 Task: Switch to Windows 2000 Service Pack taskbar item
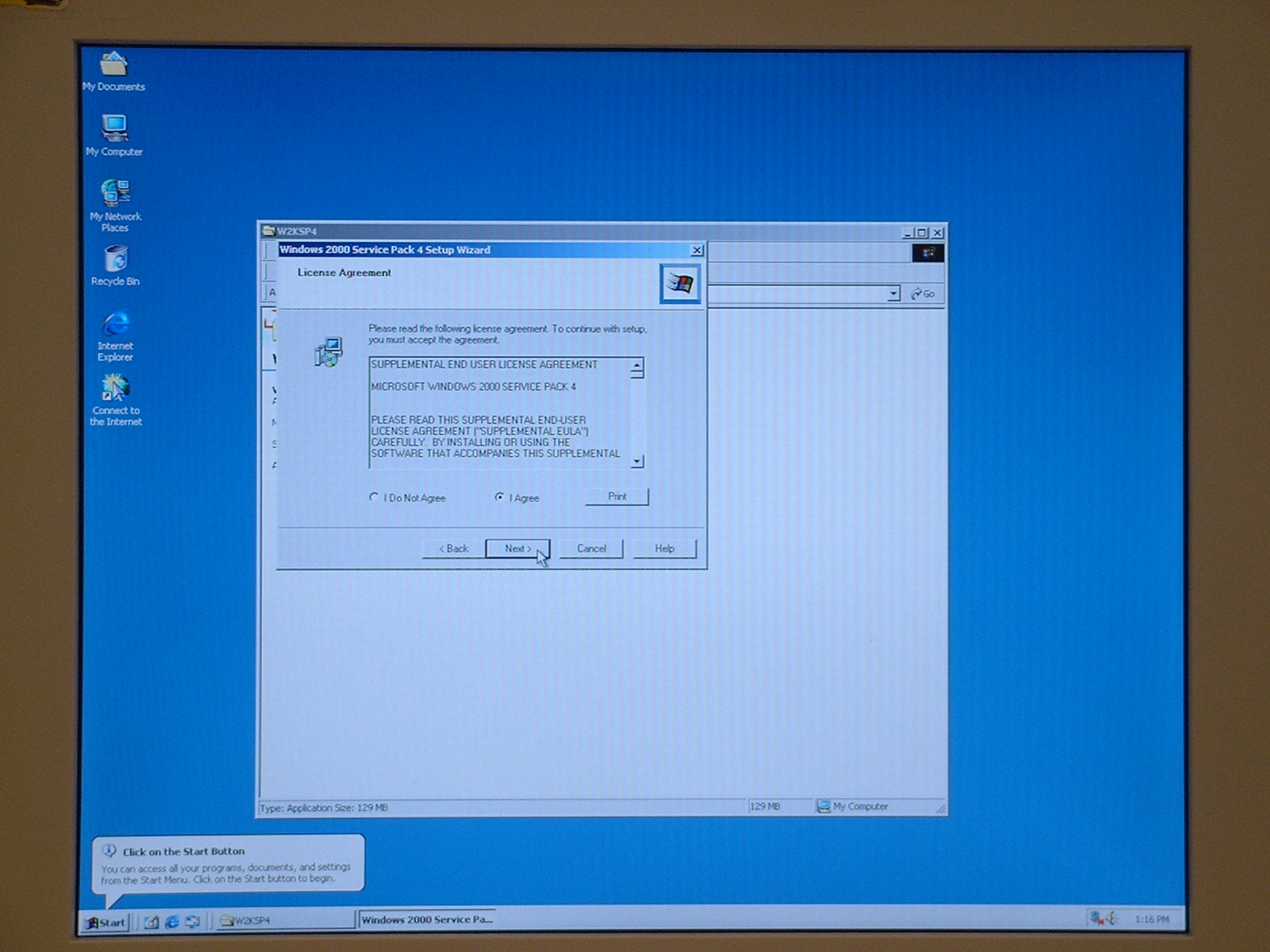click(427, 919)
